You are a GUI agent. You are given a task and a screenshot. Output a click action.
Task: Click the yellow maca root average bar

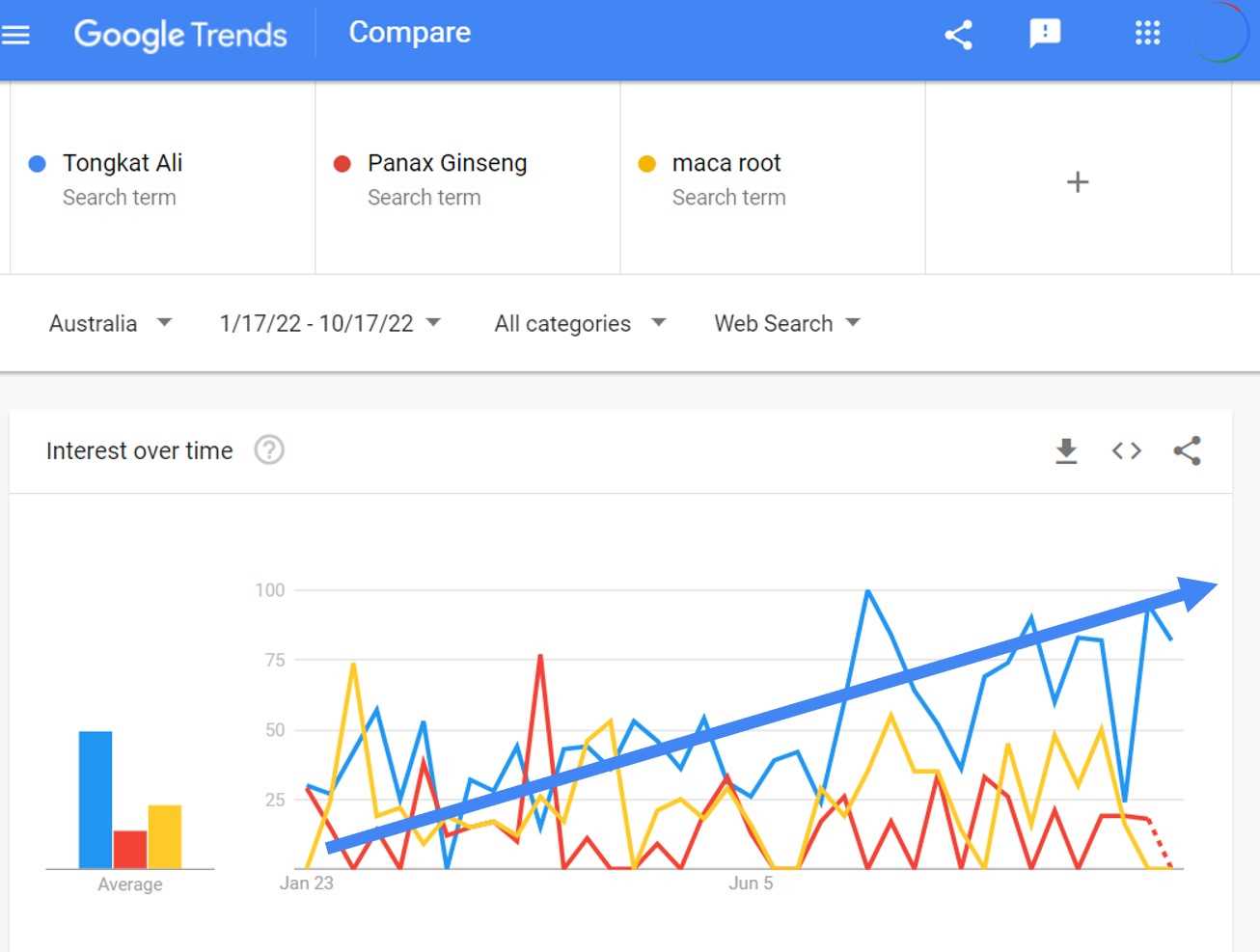click(x=165, y=837)
